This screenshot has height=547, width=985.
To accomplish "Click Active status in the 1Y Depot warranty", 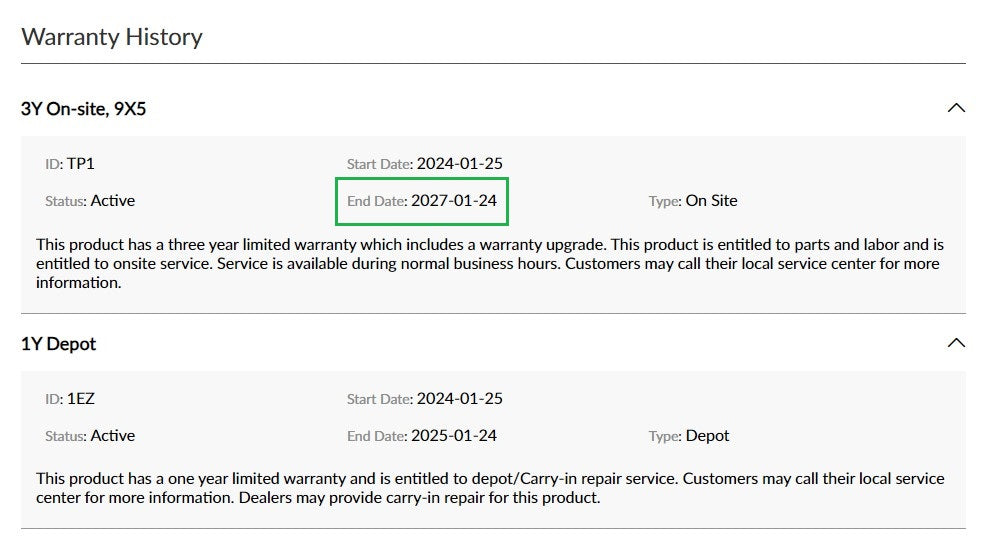I will [x=112, y=436].
